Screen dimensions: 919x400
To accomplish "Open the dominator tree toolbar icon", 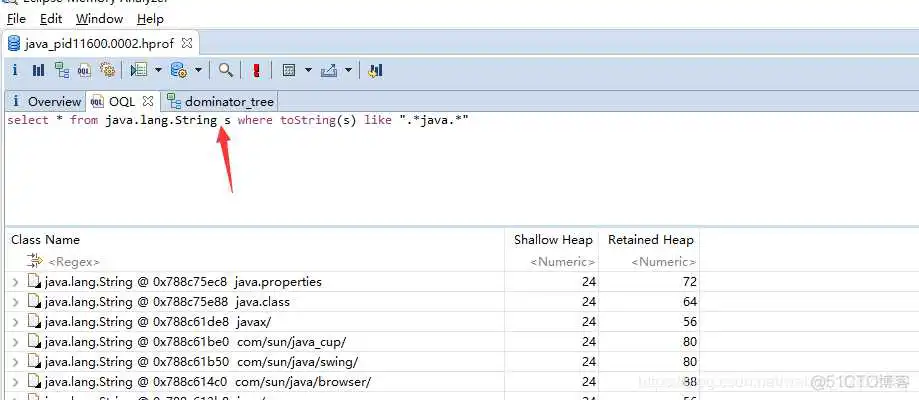I will pos(62,70).
